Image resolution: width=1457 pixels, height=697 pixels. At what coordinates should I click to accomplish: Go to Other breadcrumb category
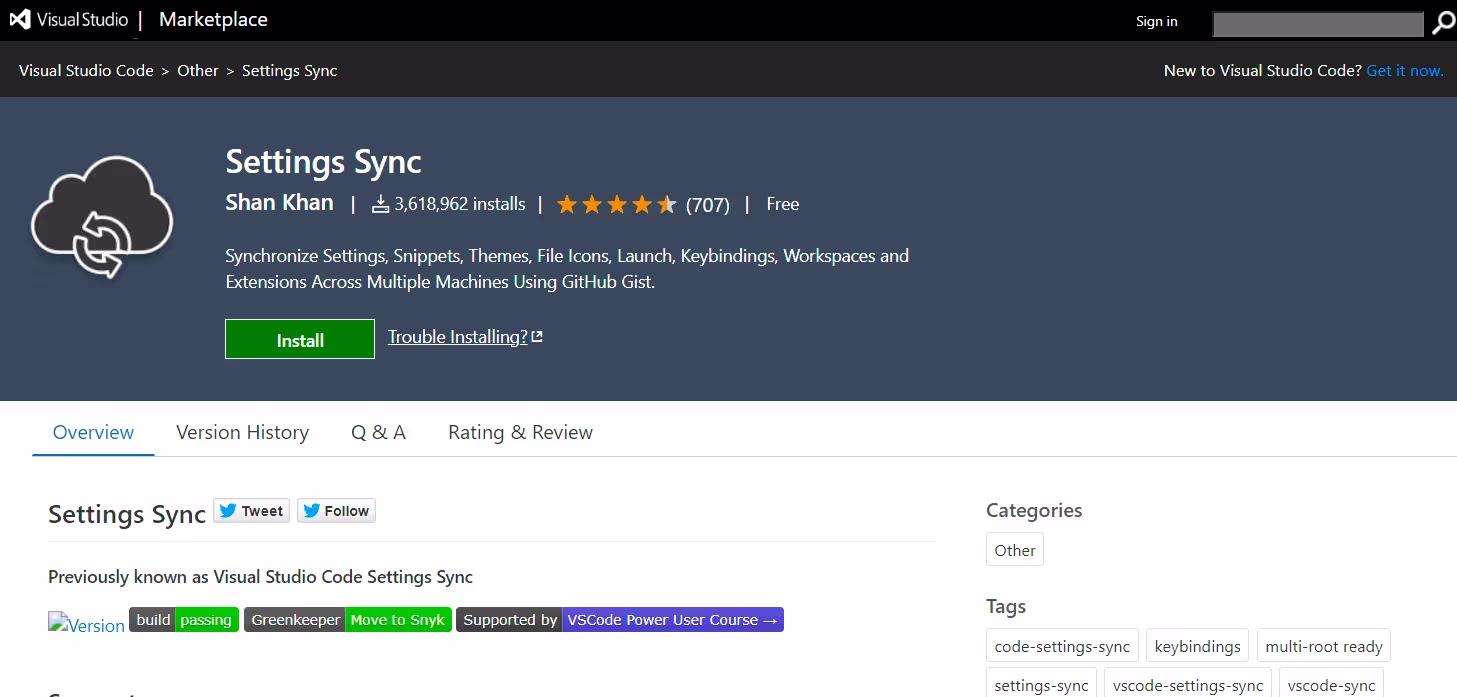tap(198, 71)
